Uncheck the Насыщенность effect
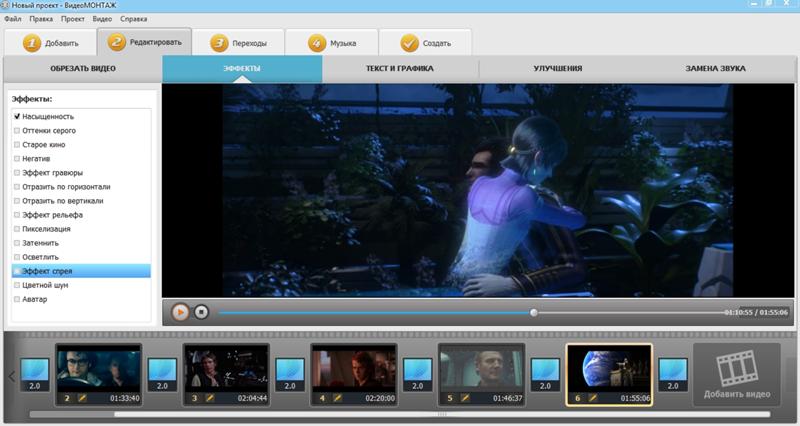 pos(17,116)
